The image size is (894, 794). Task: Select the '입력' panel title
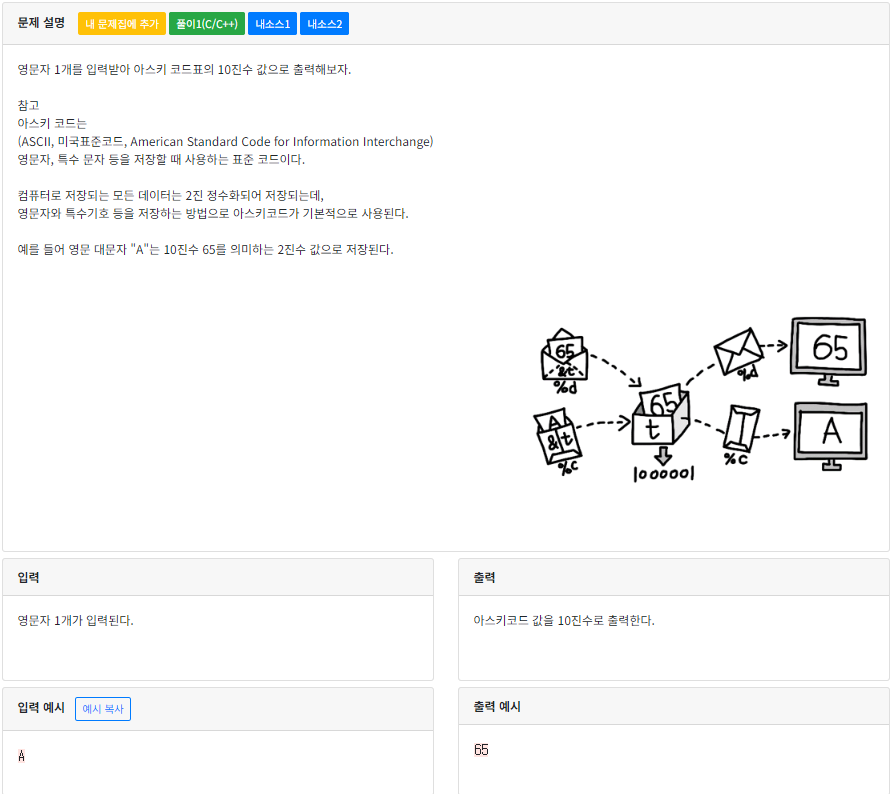[x=29, y=577]
